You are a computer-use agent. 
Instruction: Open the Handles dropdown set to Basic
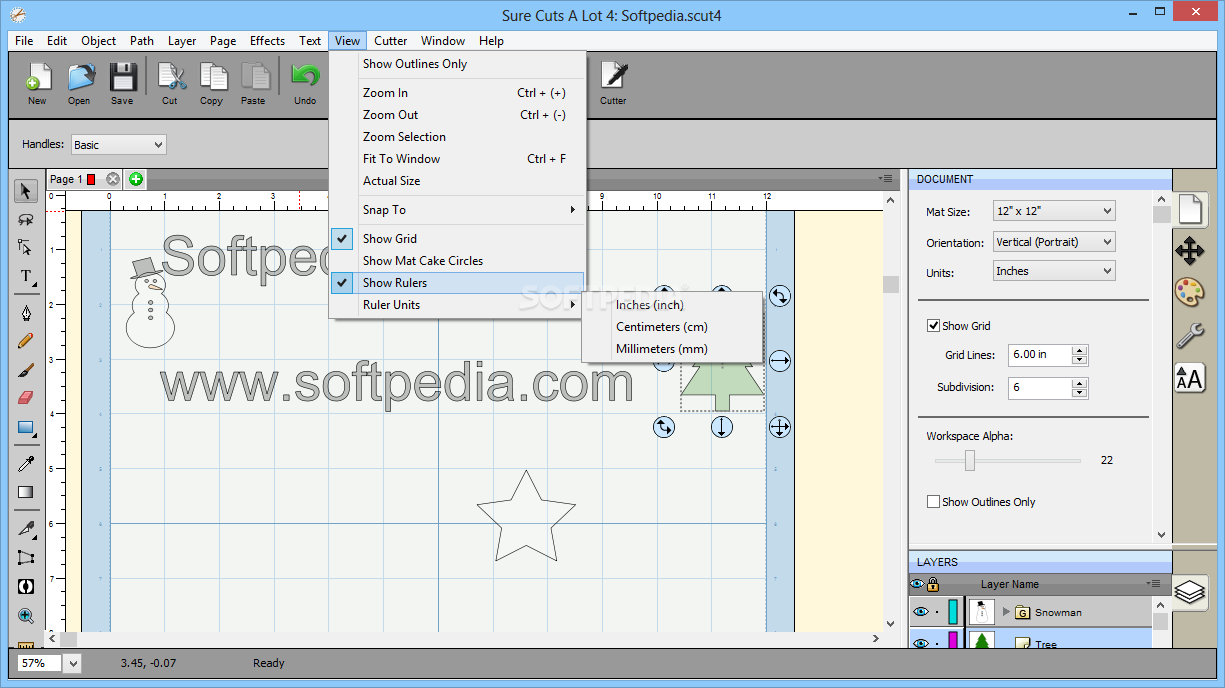(118, 145)
